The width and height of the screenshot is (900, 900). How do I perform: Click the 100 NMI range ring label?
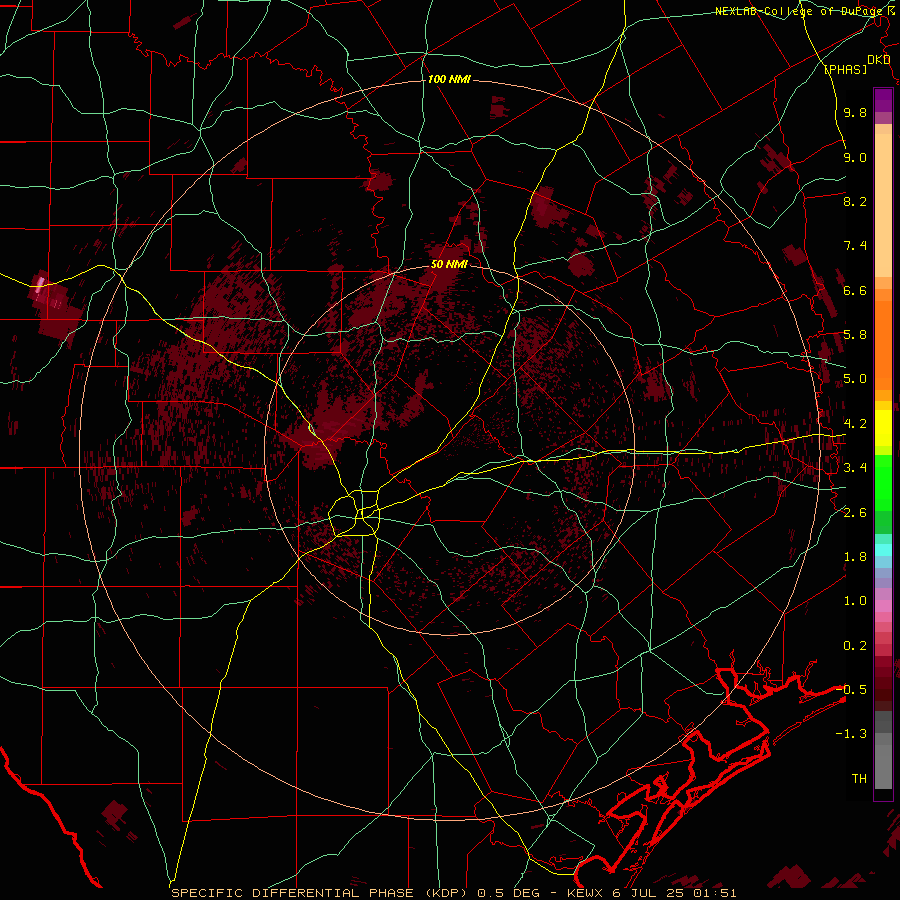click(x=449, y=79)
